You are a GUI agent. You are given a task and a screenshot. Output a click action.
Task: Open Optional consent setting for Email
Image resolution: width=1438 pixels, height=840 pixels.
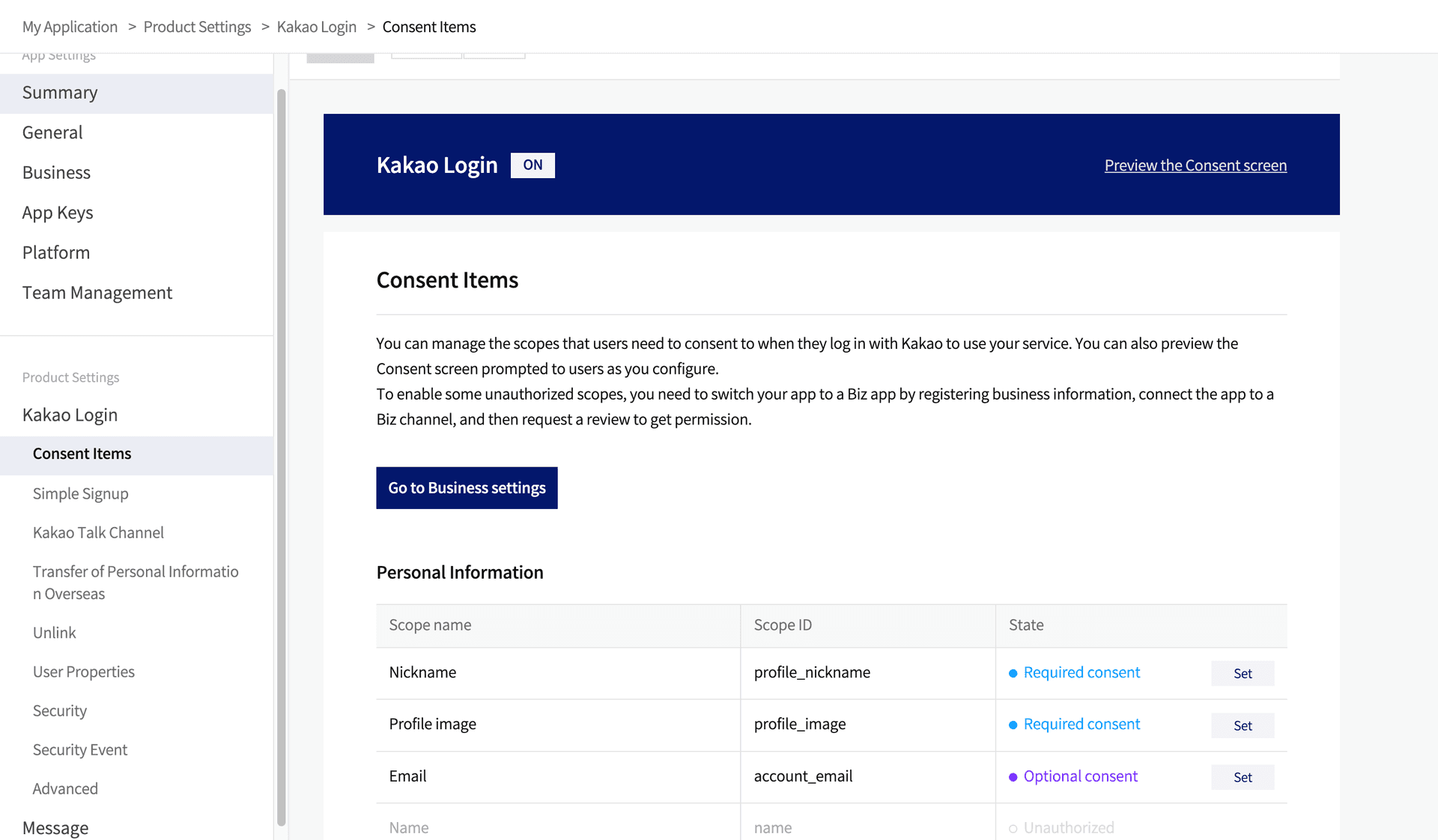click(1080, 776)
